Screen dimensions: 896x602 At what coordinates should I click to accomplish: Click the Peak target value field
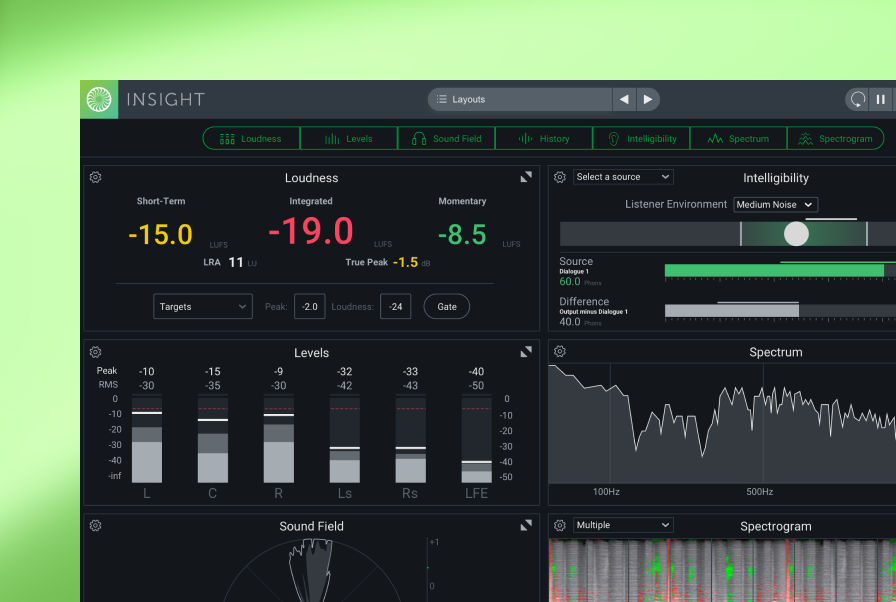click(x=309, y=307)
